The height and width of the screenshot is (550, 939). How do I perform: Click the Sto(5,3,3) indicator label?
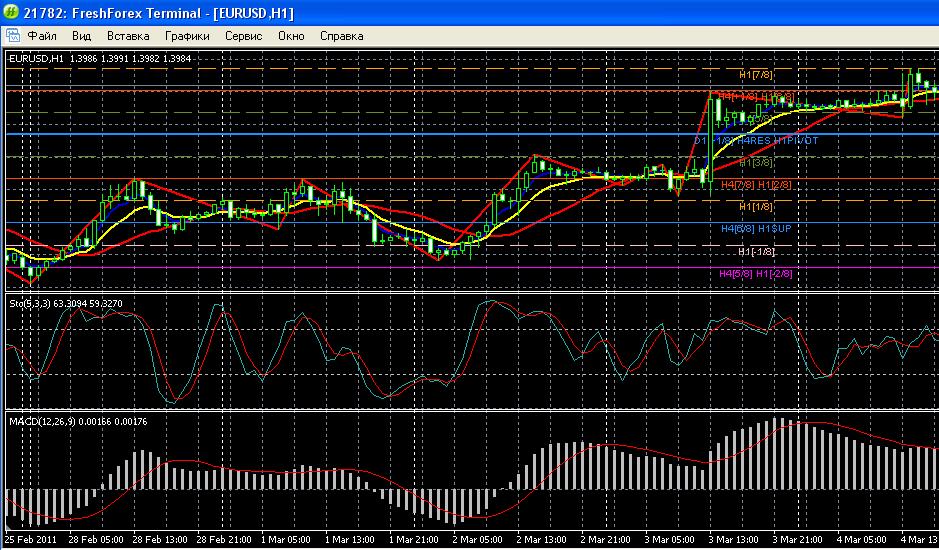point(66,303)
